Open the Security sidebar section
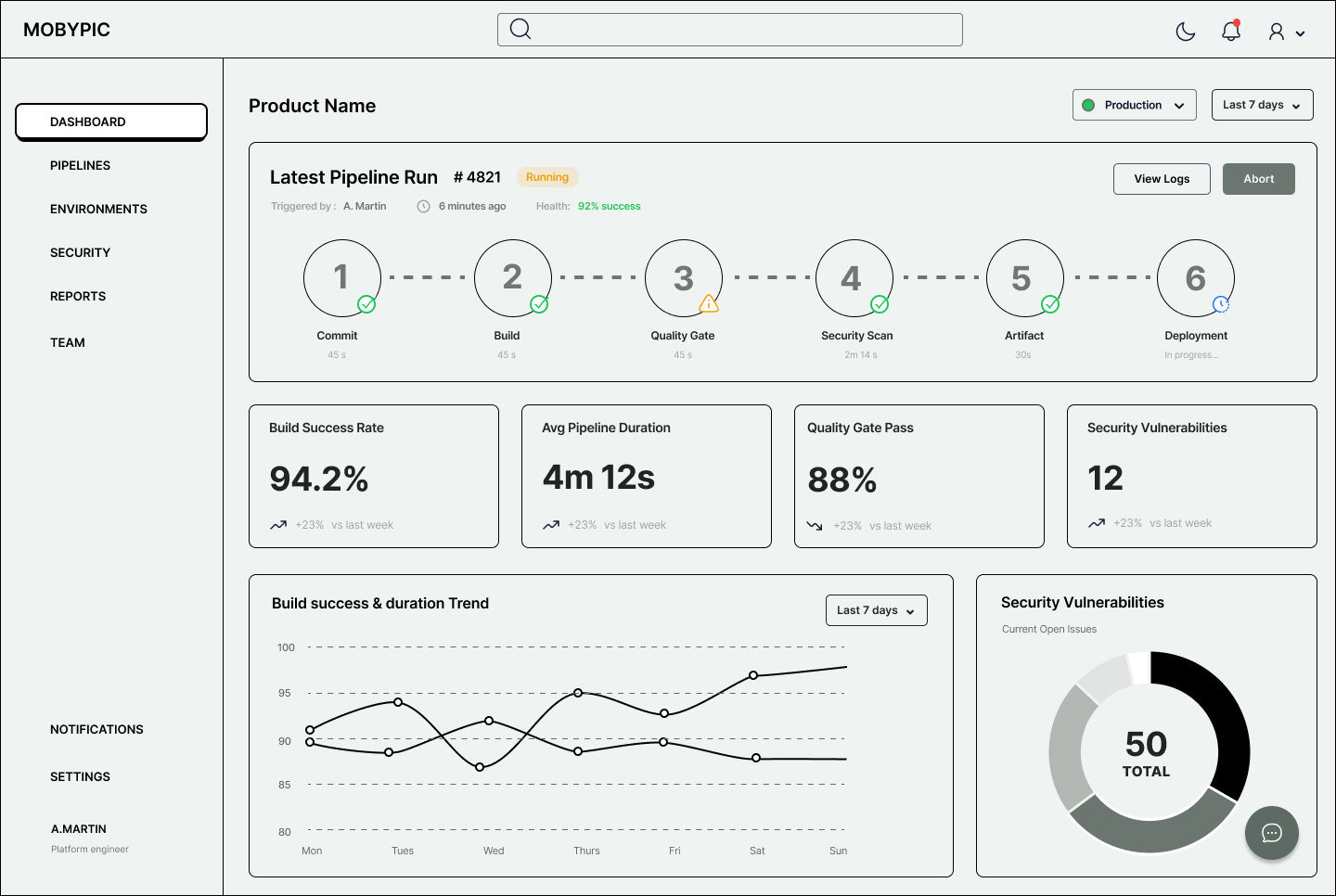1336x896 pixels. (81, 252)
